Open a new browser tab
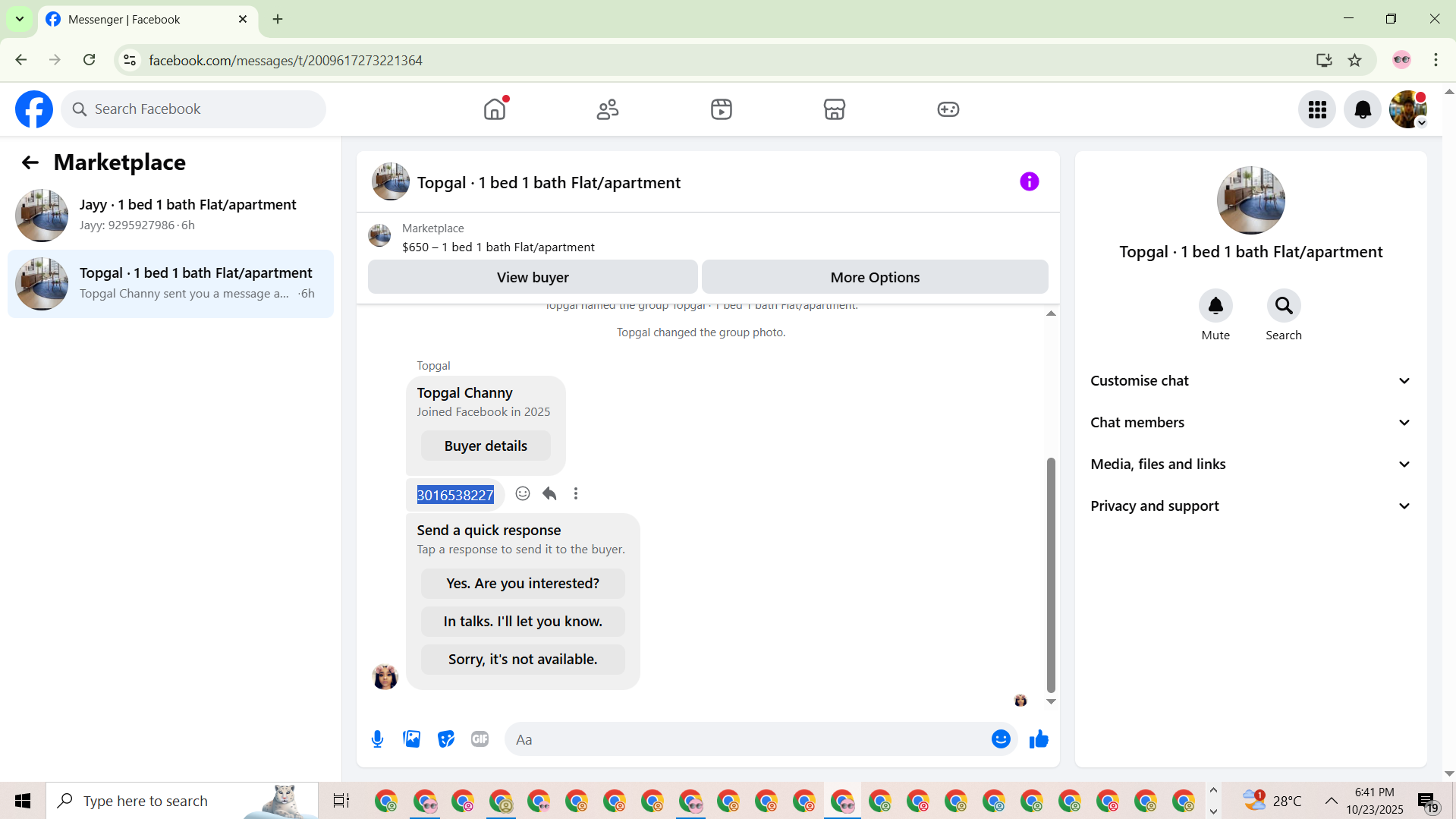Screen dimensions: 1456x819 [x=278, y=19]
